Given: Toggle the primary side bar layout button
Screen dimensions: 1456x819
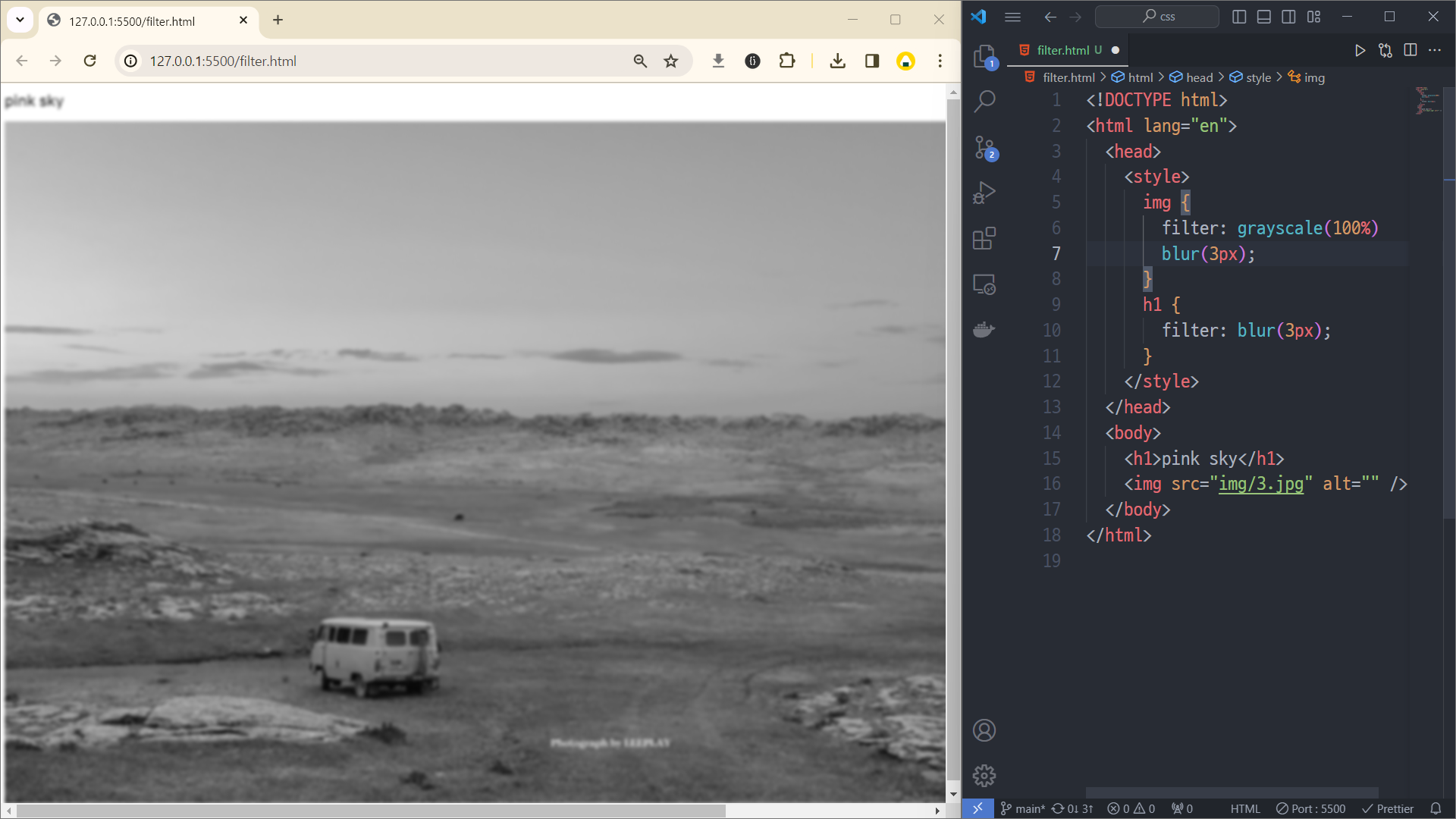Looking at the screenshot, I should click(x=1239, y=17).
